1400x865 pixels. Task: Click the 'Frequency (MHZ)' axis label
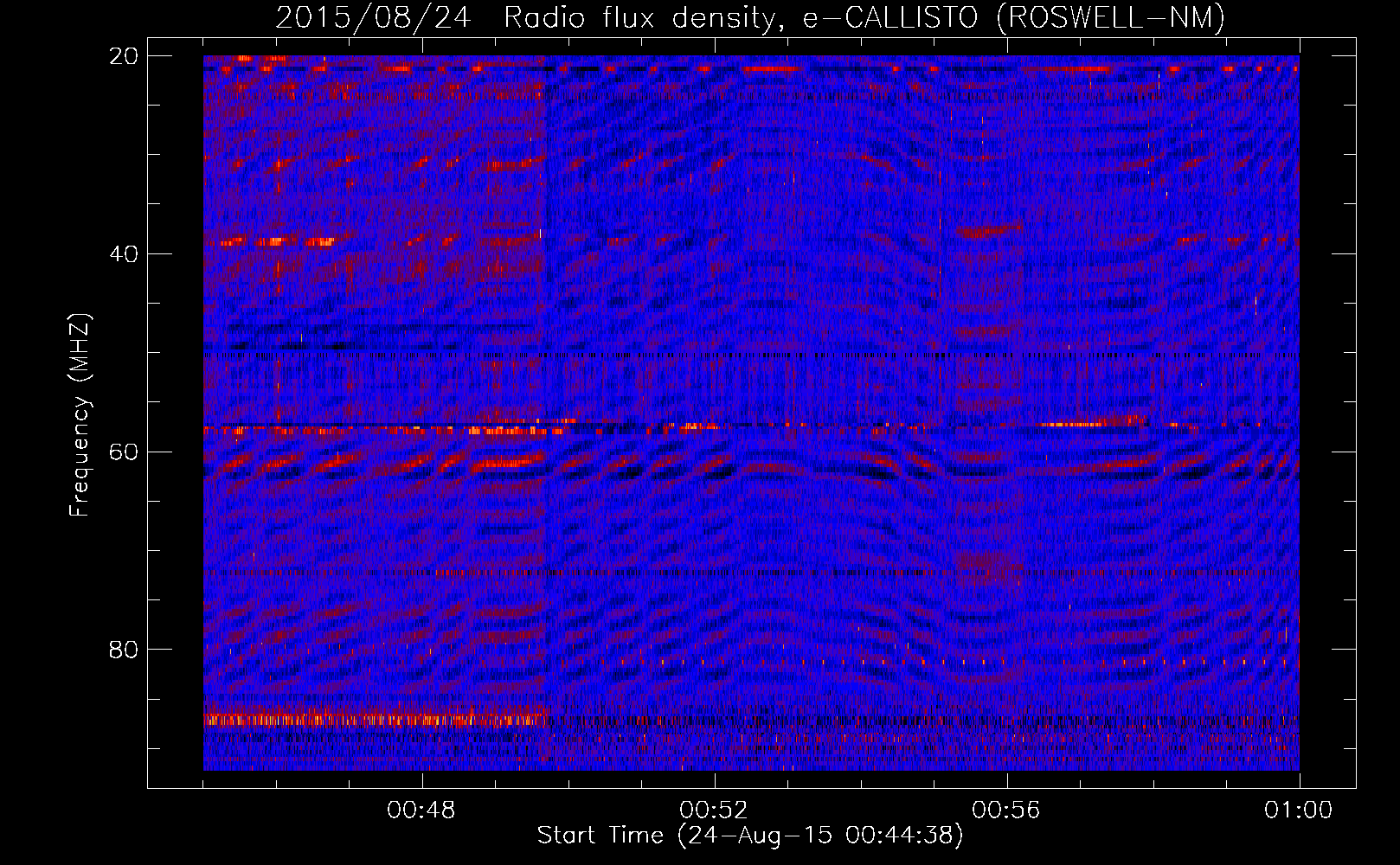pos(80,415)
